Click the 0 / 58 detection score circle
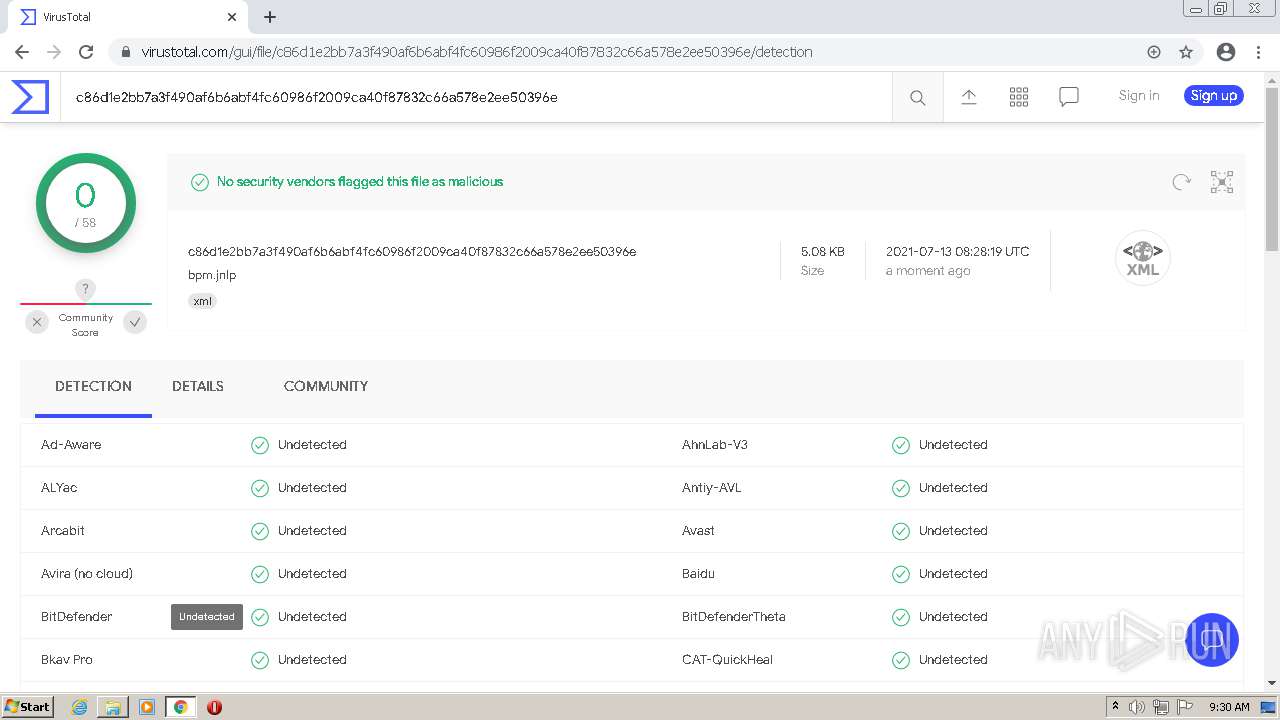The width and height of the screenshot is (1280, 720). coord(86,204)
